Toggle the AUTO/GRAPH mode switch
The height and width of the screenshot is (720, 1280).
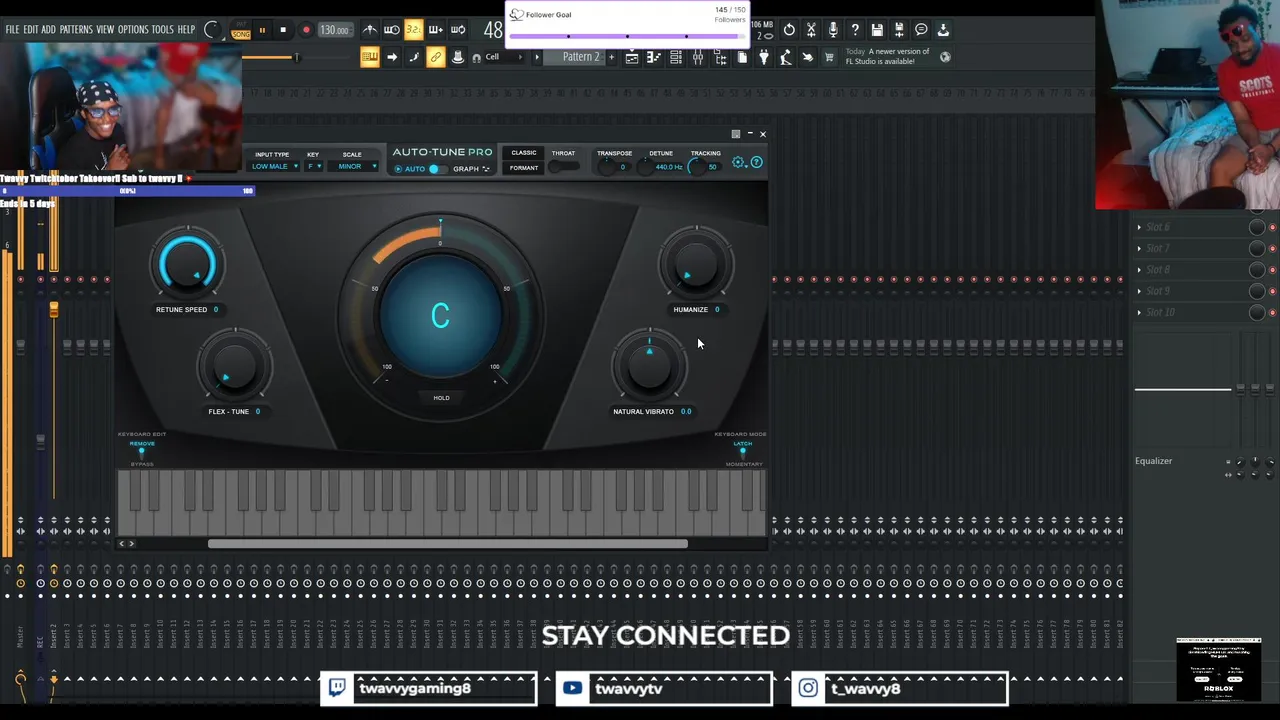pyautogui.click(x=437, y=169)
